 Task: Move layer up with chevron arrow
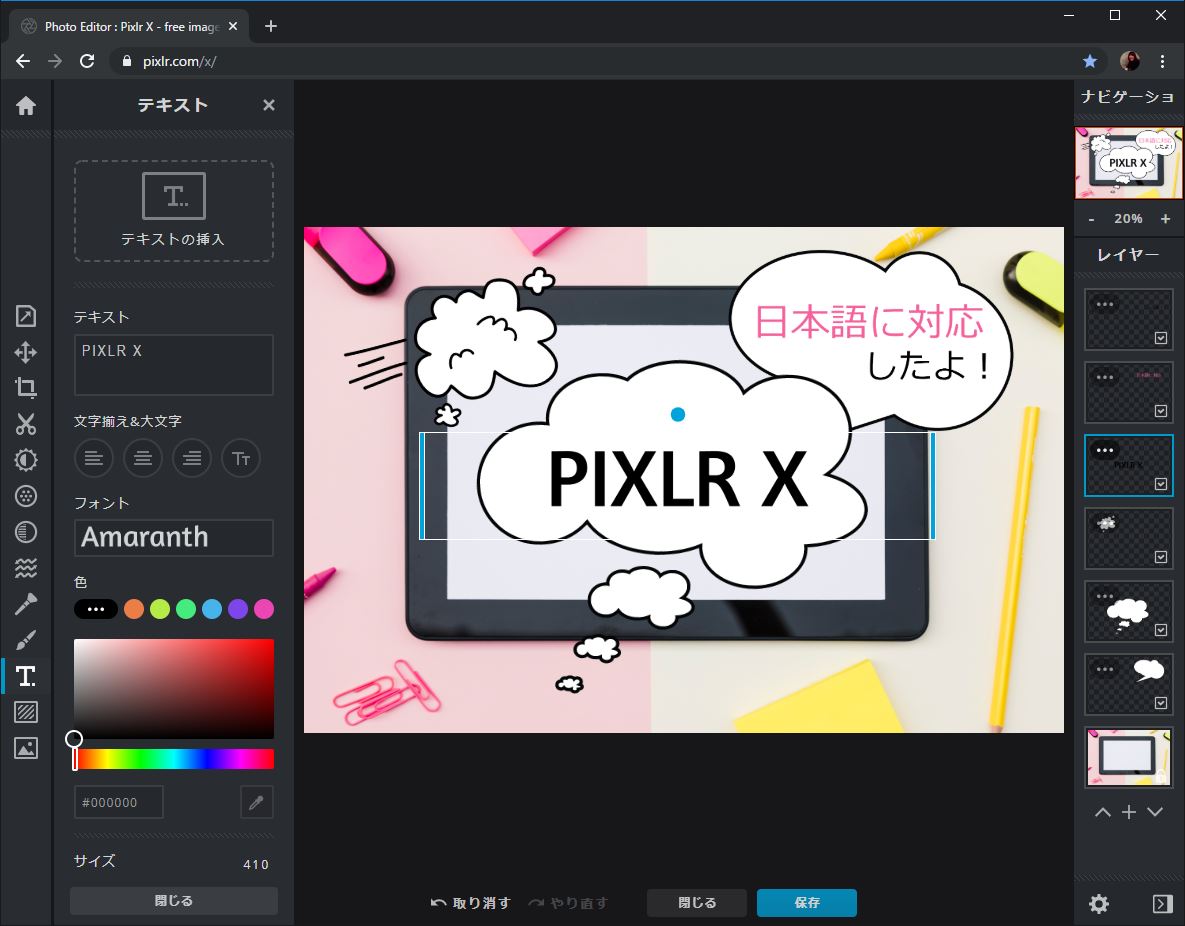click(x=1103, y=813)
